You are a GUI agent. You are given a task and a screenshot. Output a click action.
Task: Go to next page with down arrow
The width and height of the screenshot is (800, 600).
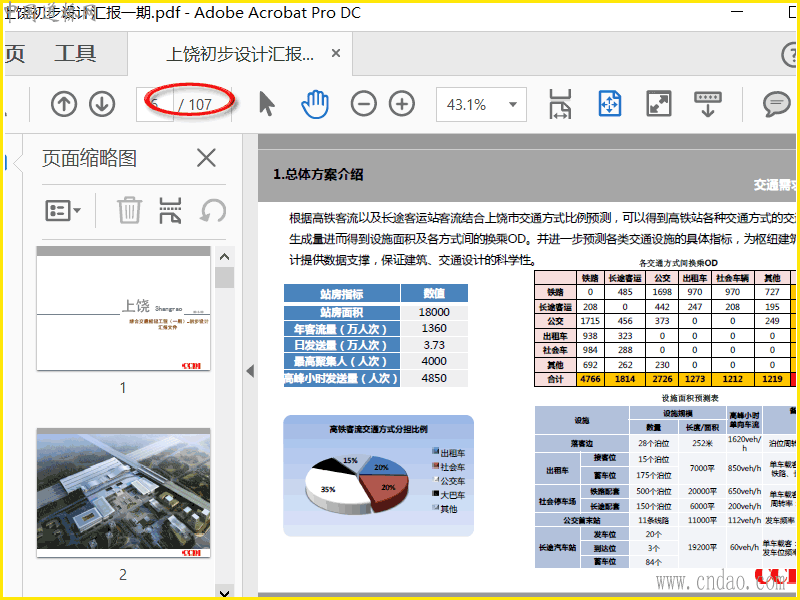[x=102, y=105]
